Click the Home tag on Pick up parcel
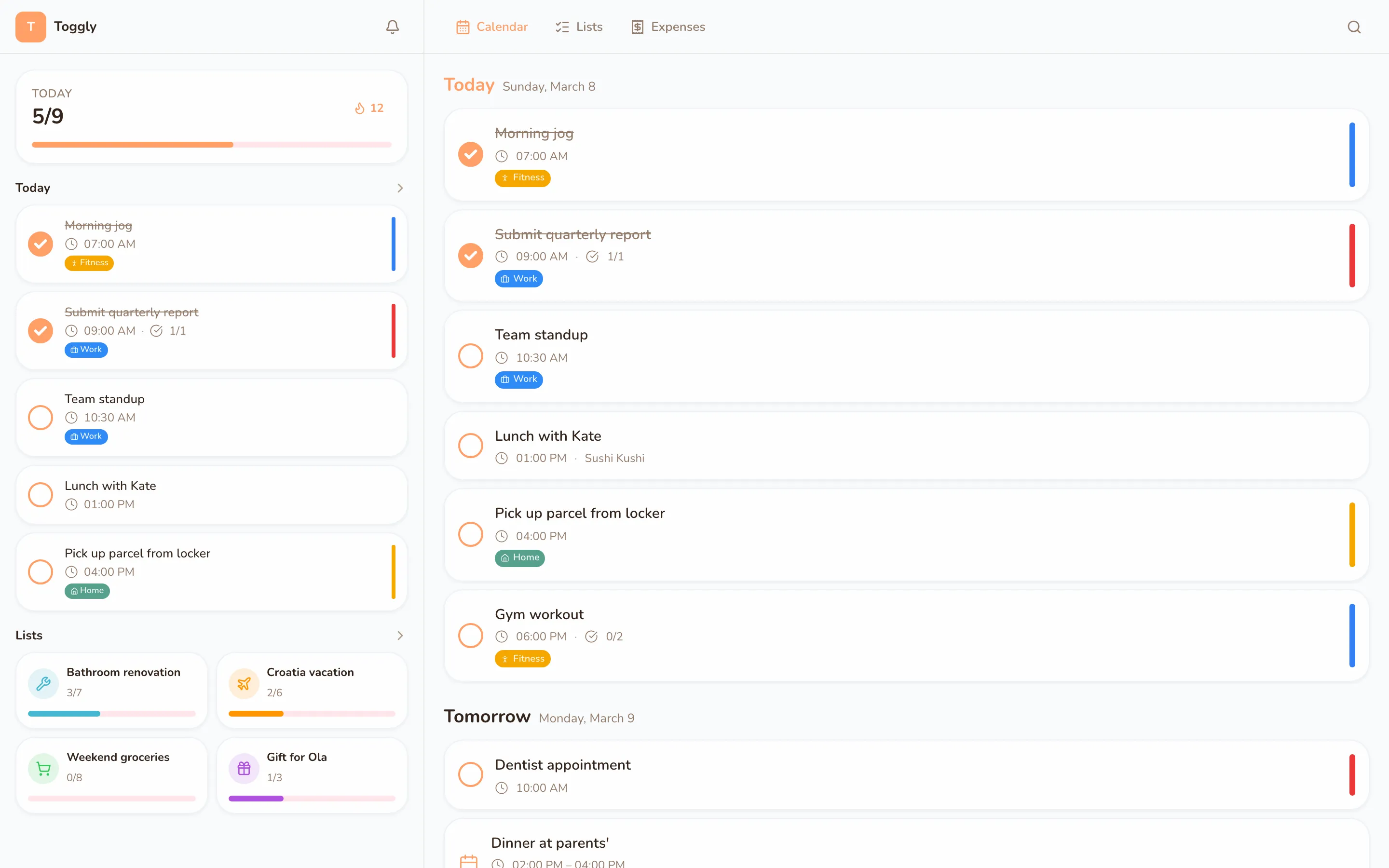 (x=519, y=557)
